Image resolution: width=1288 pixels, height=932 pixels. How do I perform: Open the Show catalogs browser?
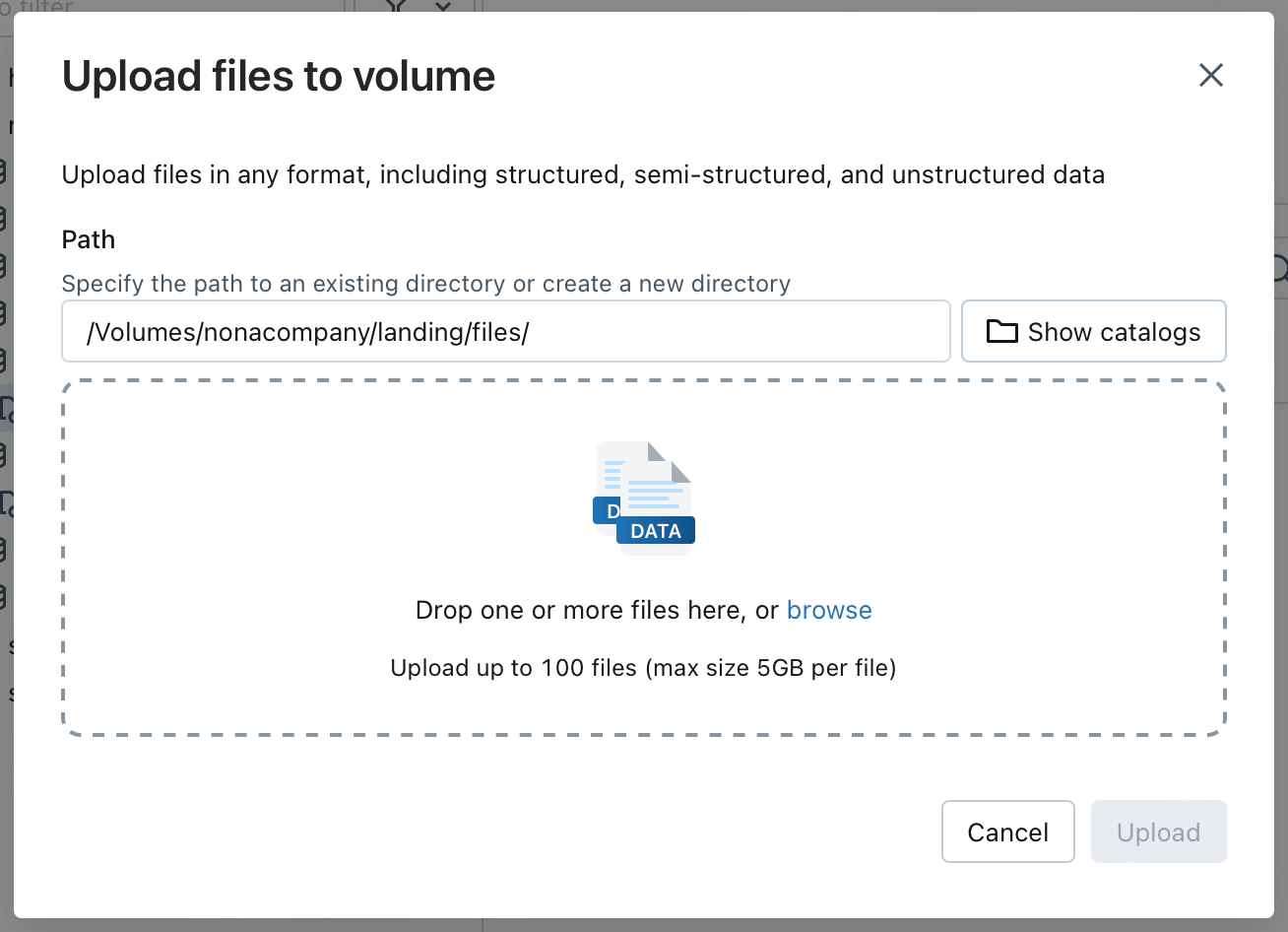pyautogui.click(x=1093, y=332)
